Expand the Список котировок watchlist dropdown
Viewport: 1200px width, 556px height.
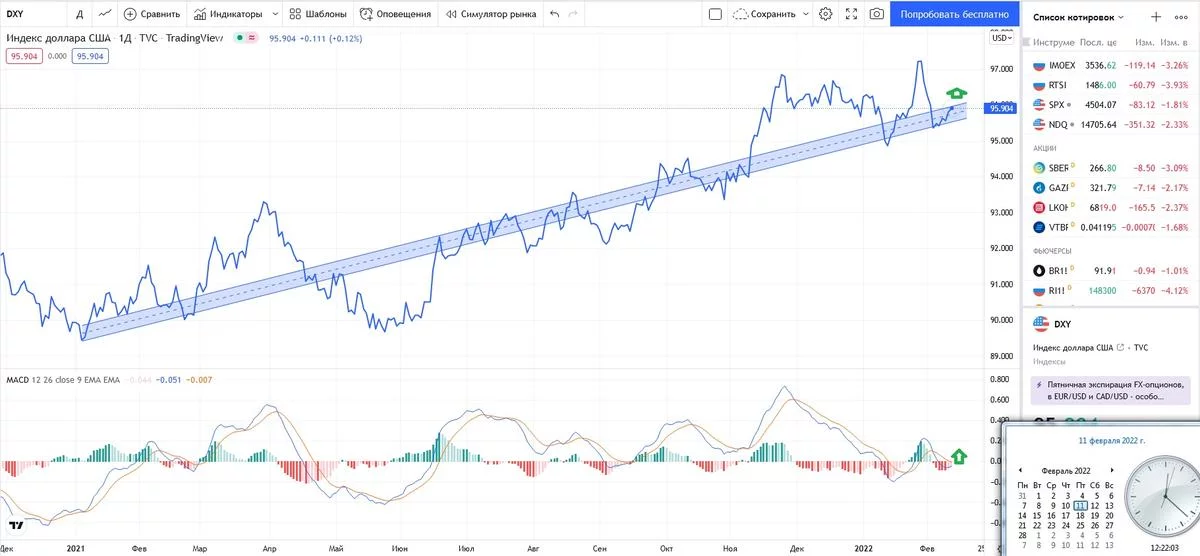[x=1077, y=17]
